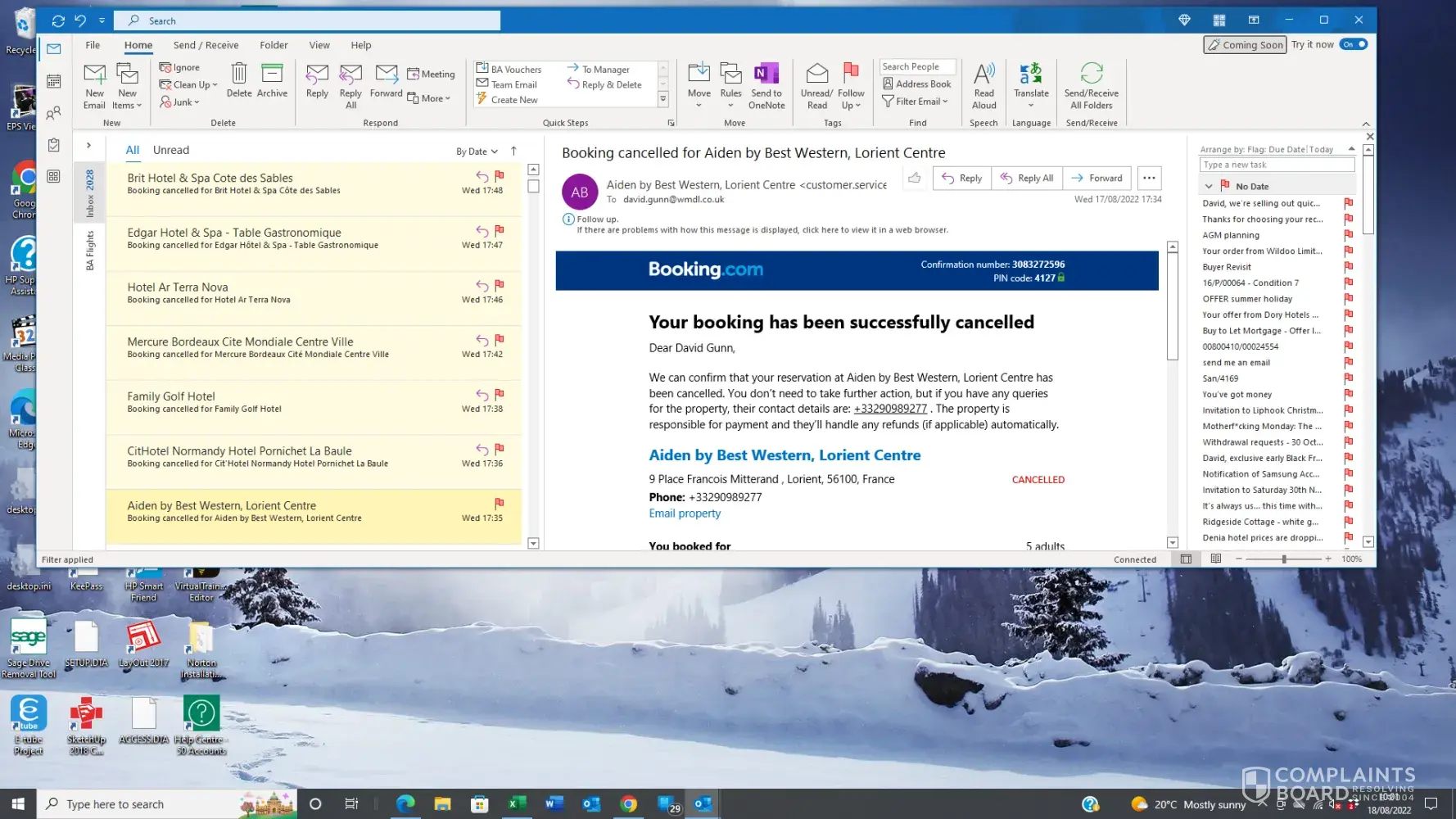Adjust the zoom slider in status bar
Viewport: 1456px width, 819px height.
pos(1283,559)
